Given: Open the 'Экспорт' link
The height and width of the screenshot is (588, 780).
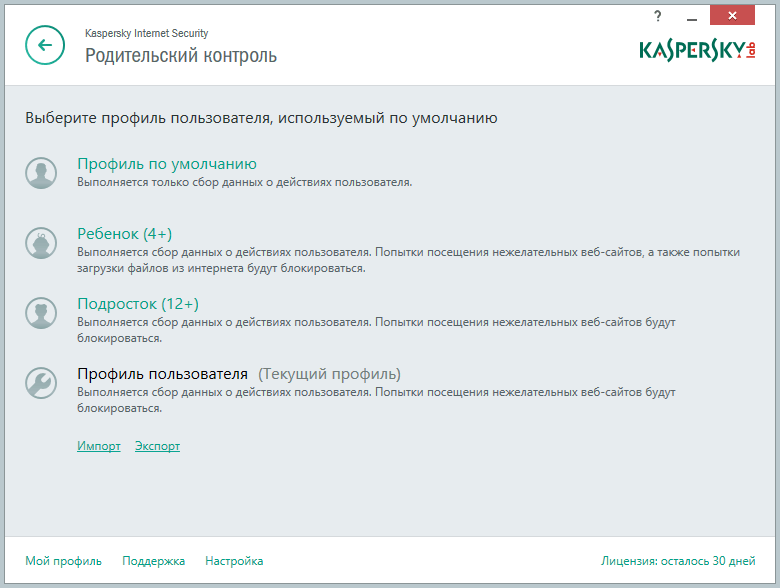Looking at the screenshot, I should (158, 446).
